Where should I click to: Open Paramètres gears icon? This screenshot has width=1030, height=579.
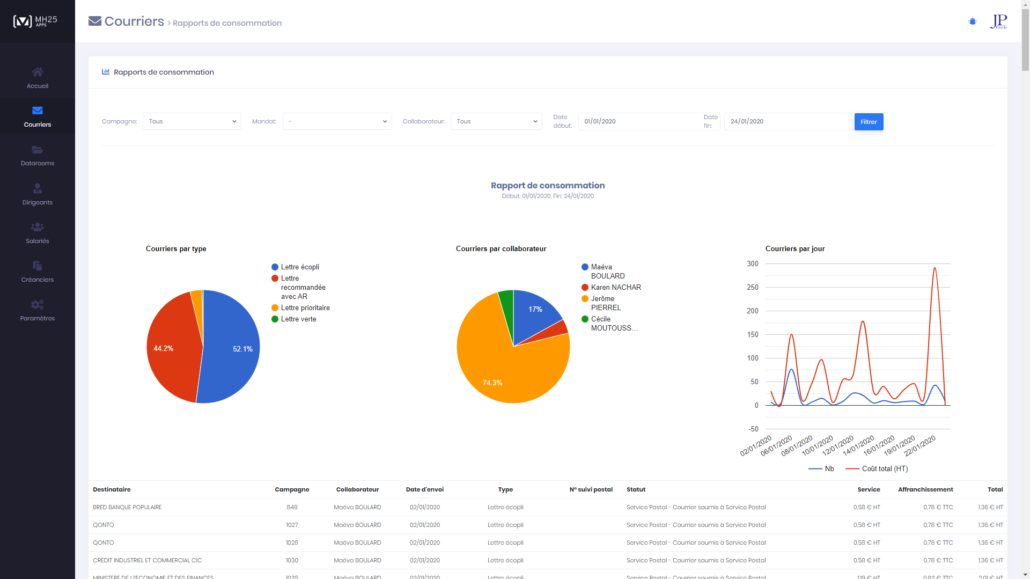pyautogui.click(x=37, y=304)
